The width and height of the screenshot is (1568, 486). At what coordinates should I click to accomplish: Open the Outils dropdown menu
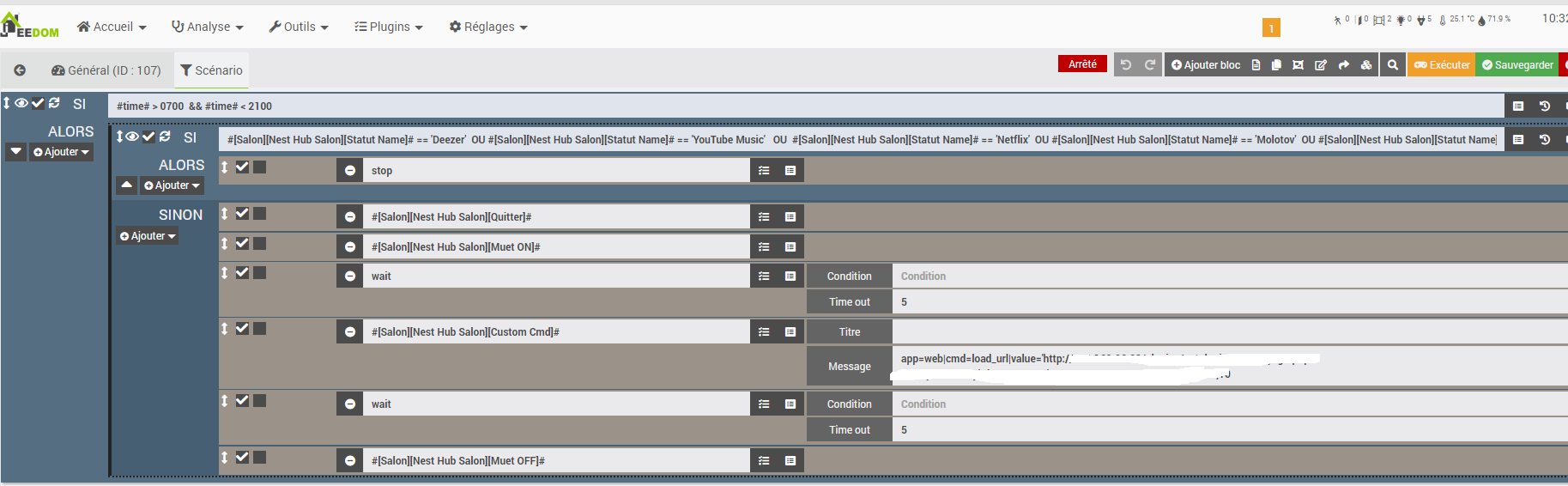coord(299,27)
